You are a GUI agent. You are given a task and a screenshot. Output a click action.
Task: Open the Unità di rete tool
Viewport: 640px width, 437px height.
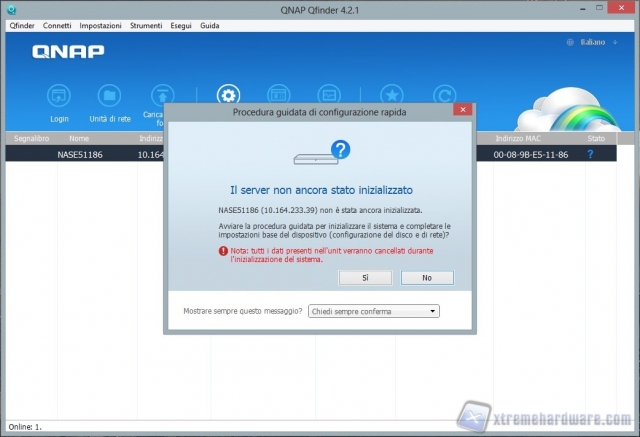[x=110, y=96]
